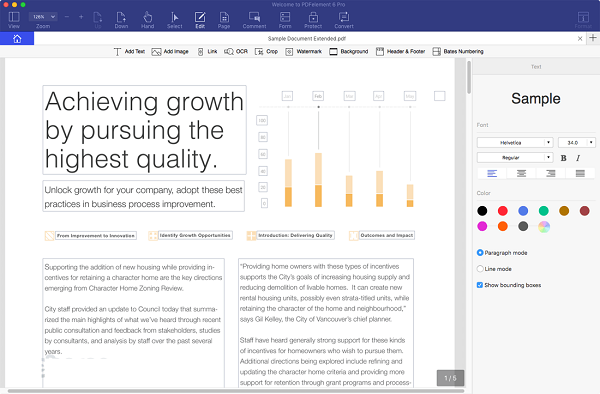Switch to the Sample Document Extended.pdf tab
Viewport: 600px width, 394px height.
pos(307,38)
